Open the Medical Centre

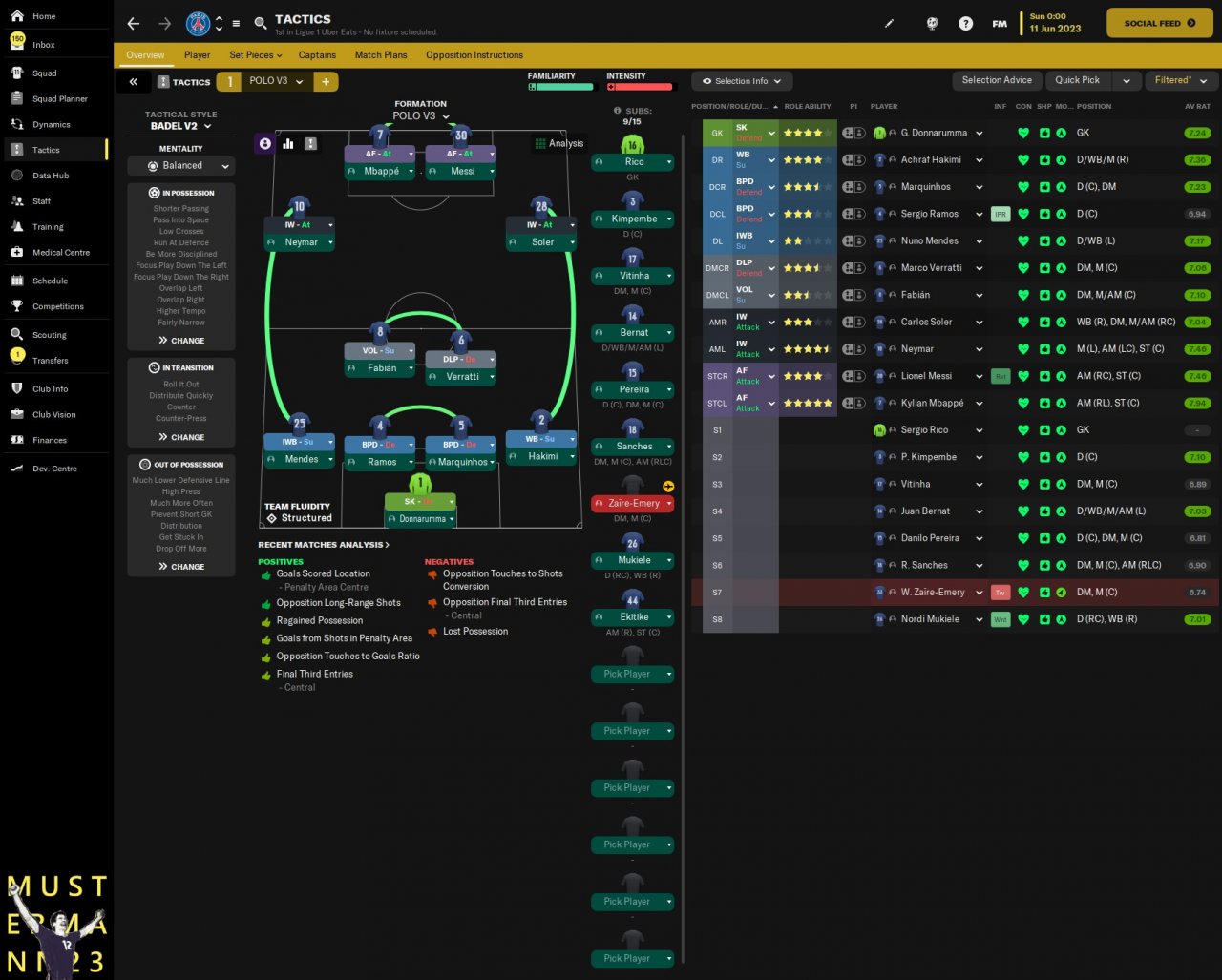pos(60,253)
